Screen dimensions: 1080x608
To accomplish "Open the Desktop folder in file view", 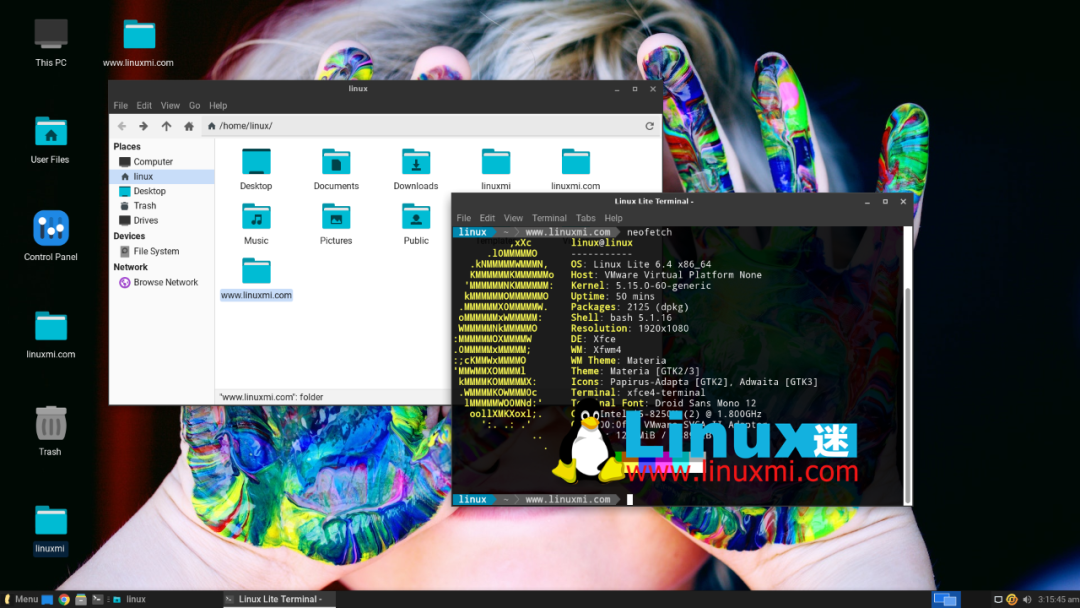I will coord(256,169).
